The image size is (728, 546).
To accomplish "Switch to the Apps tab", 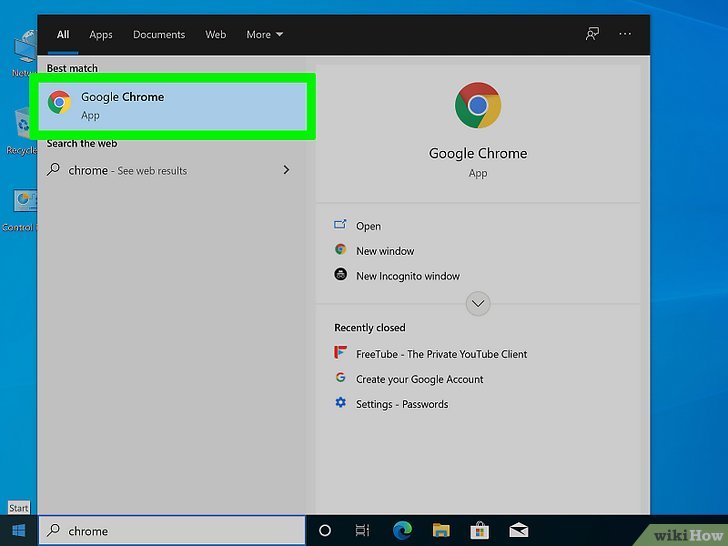I will (x=101, y=34).
